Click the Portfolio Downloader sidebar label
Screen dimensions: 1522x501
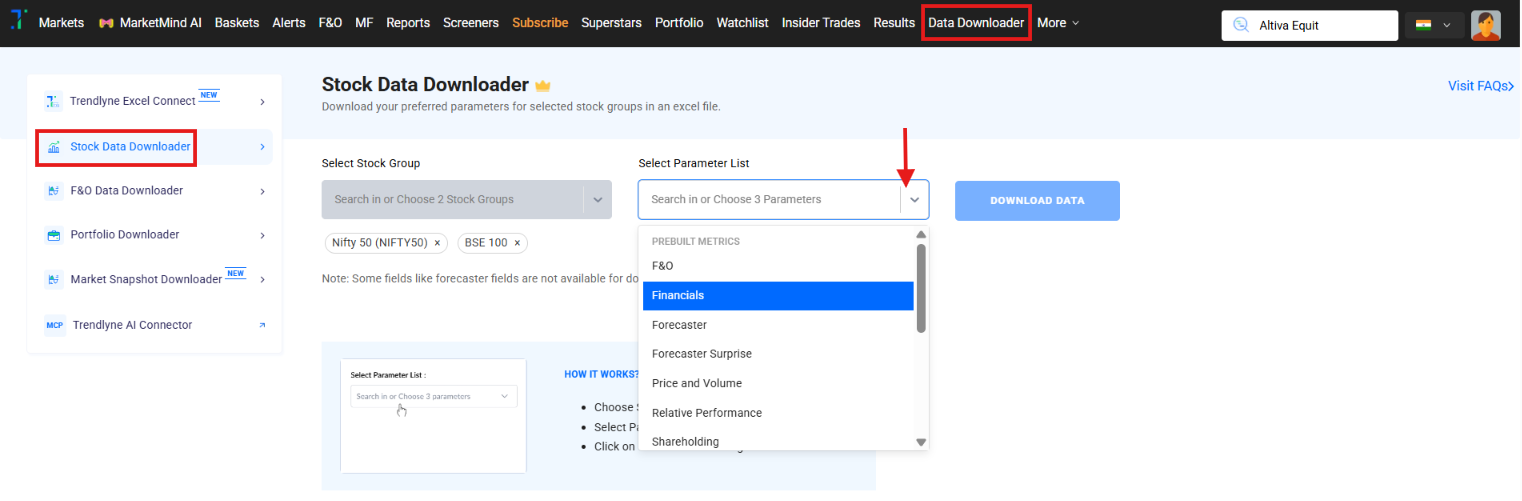coord(125,235)
